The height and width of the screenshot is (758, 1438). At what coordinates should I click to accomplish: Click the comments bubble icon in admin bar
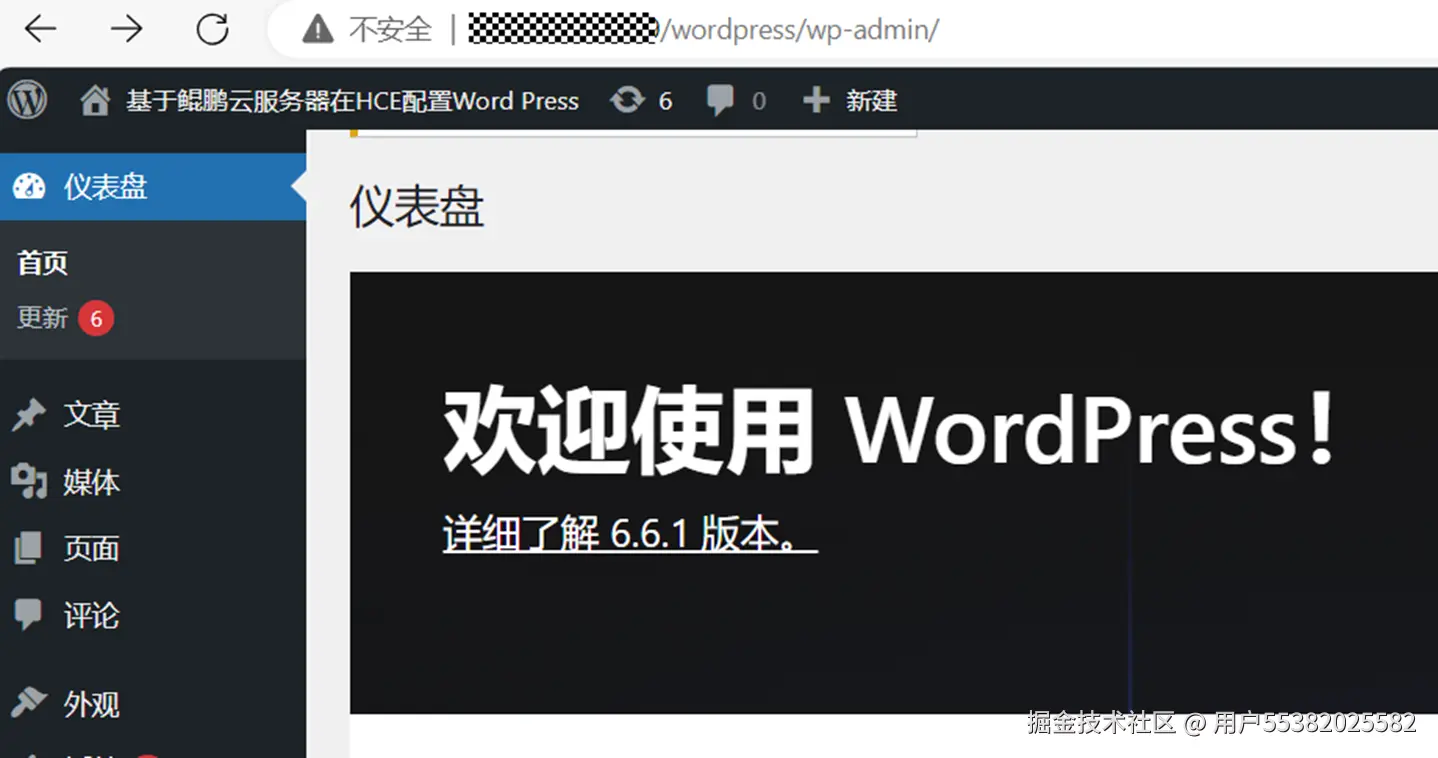[720, 100]
